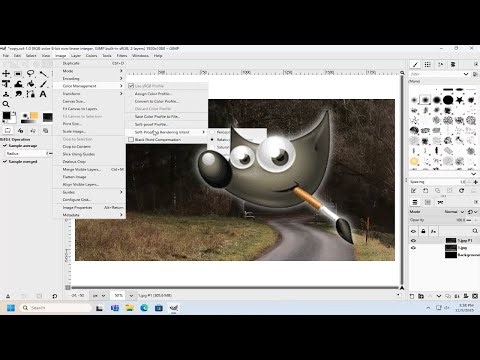Switch to the Brushes tab
Screen dimensions: 480x360
(x=415, y=64)
